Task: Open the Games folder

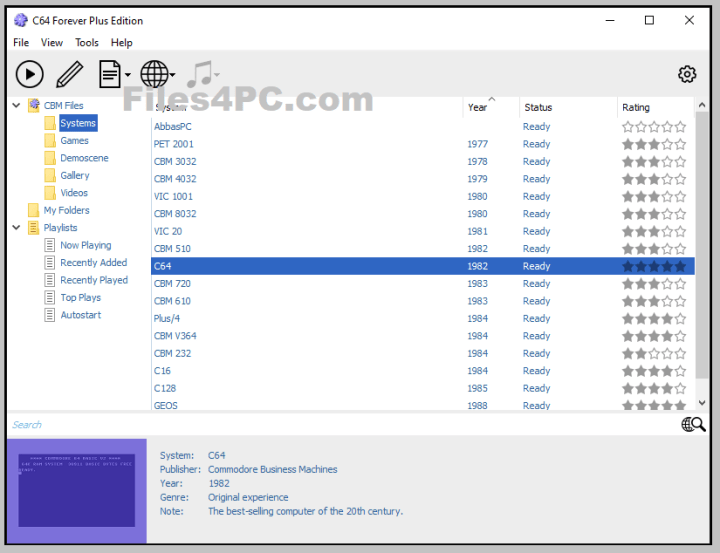Action: pos(74,141)
